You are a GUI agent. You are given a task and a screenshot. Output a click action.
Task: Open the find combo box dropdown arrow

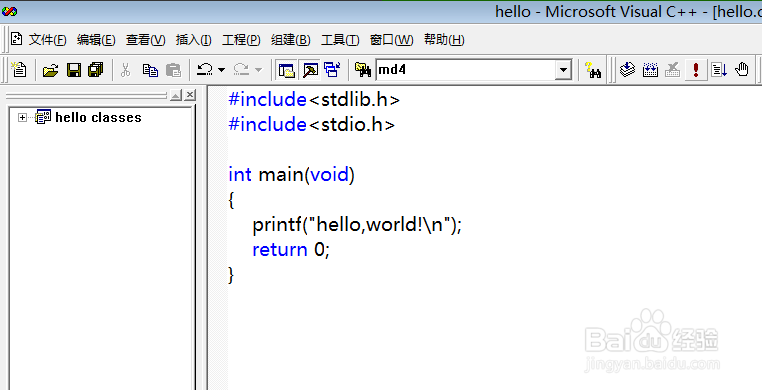[x=564, y=70]
